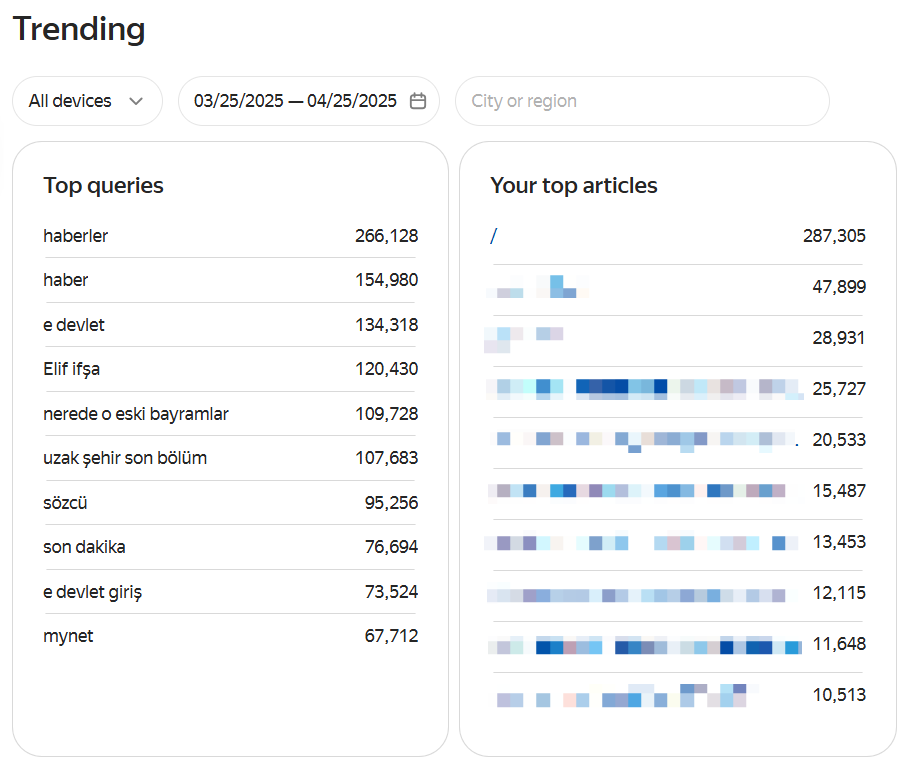
Task: Click the calendar icon in date range
Action: (418, 101)
